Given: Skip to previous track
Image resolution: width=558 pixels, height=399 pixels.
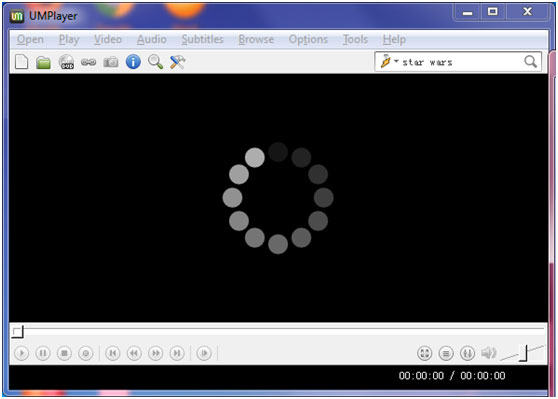Looking at the screenshot, I should click(112, 353).
